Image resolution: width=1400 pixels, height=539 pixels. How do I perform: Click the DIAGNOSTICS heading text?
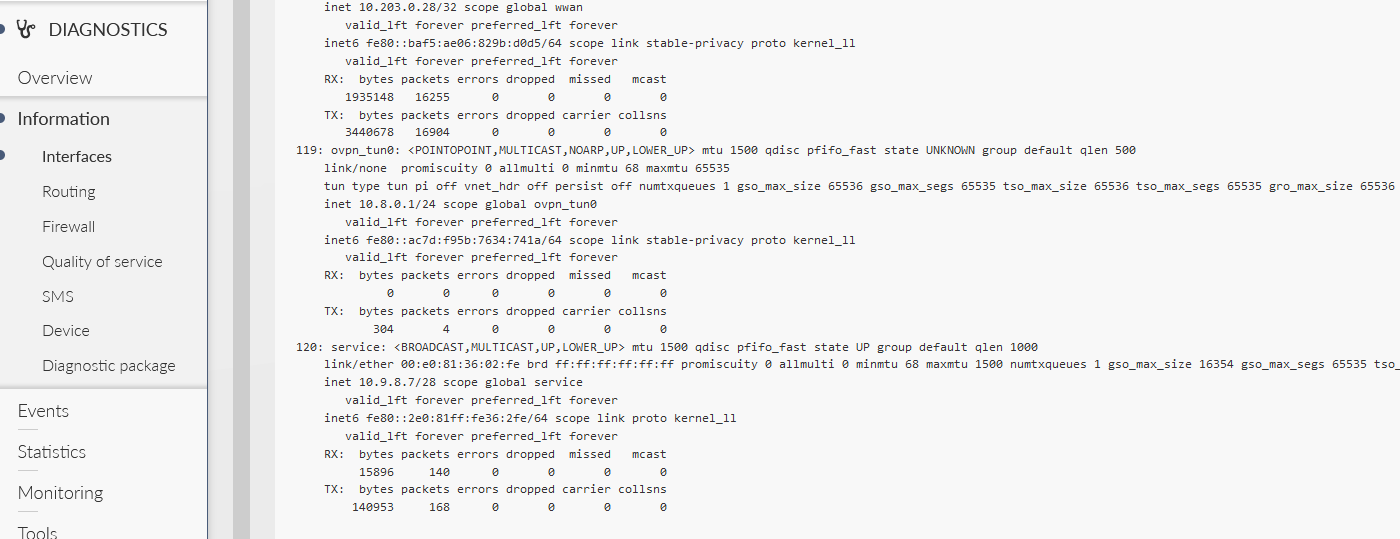pyautogui.click(x=108, y=30)
